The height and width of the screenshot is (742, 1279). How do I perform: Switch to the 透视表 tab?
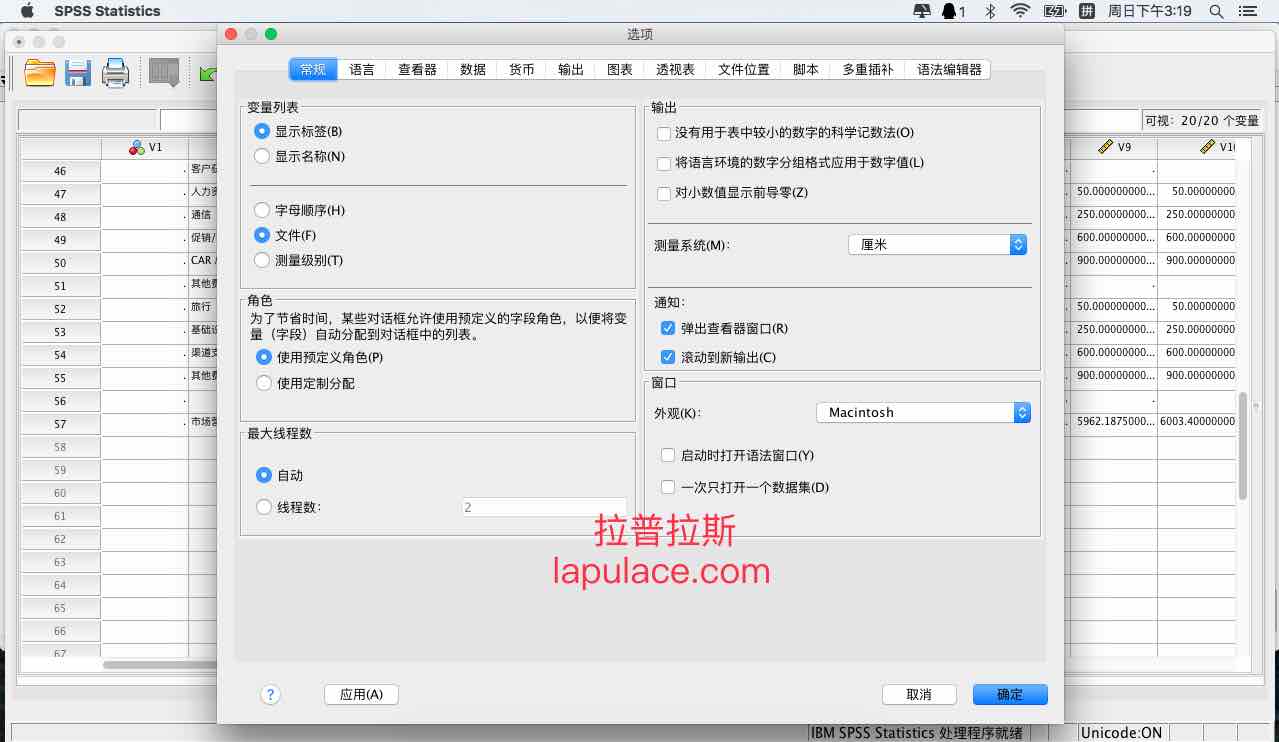tap(675, 69)
